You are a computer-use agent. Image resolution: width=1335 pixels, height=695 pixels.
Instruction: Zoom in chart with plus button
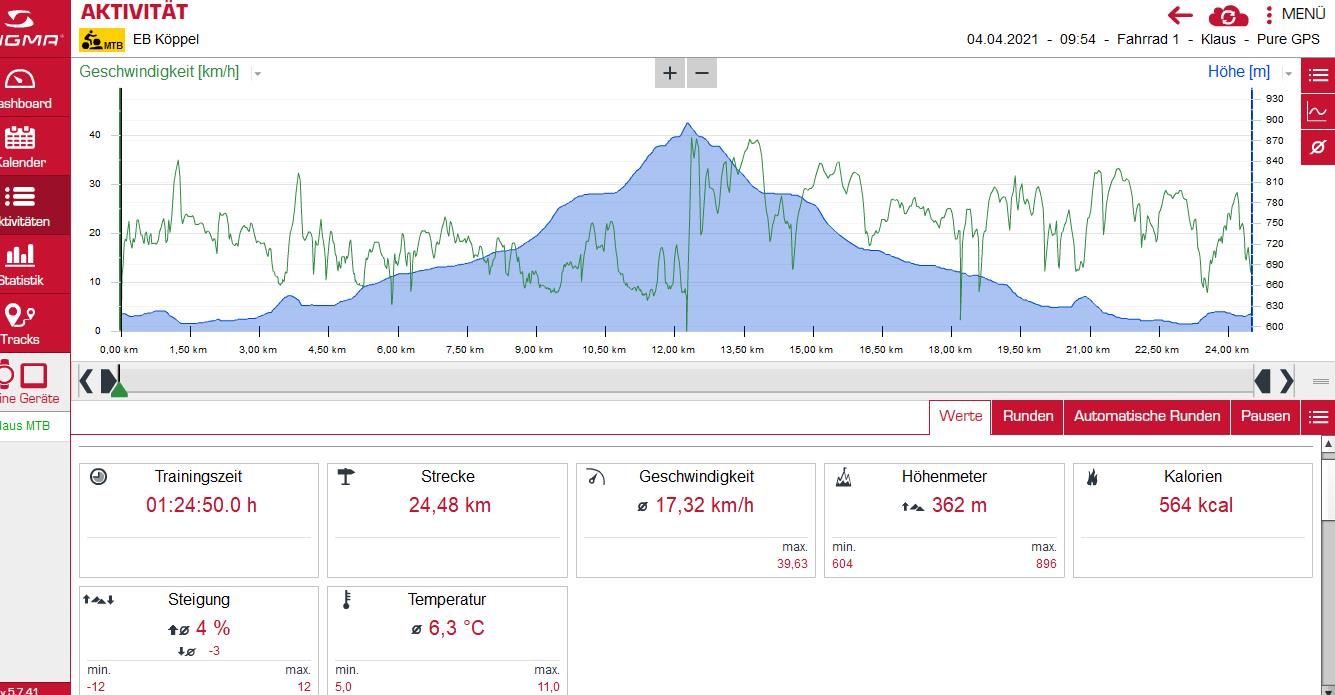670,73
